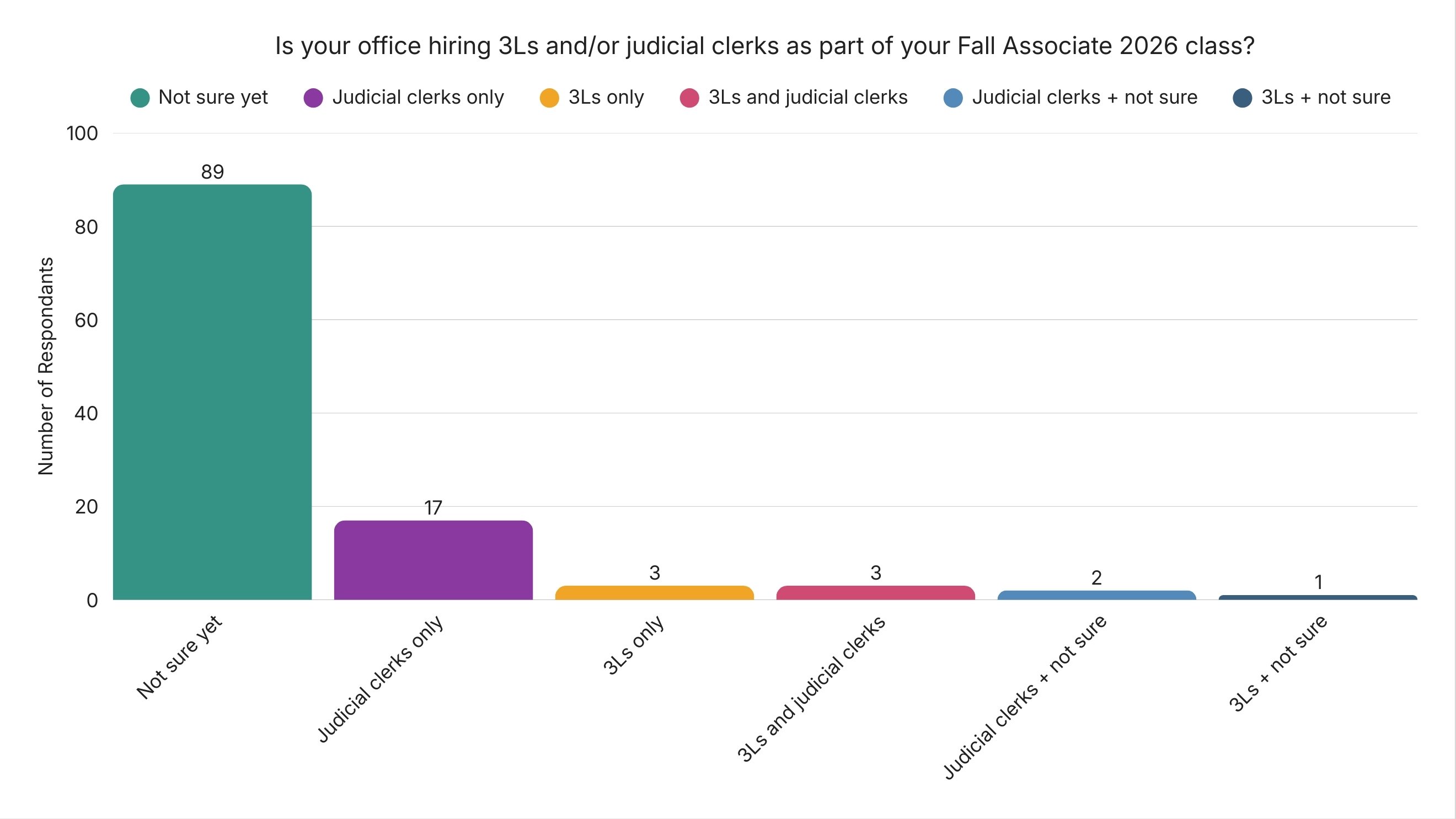Click the '89' data label above the teal bar

(x=212, y=172)
